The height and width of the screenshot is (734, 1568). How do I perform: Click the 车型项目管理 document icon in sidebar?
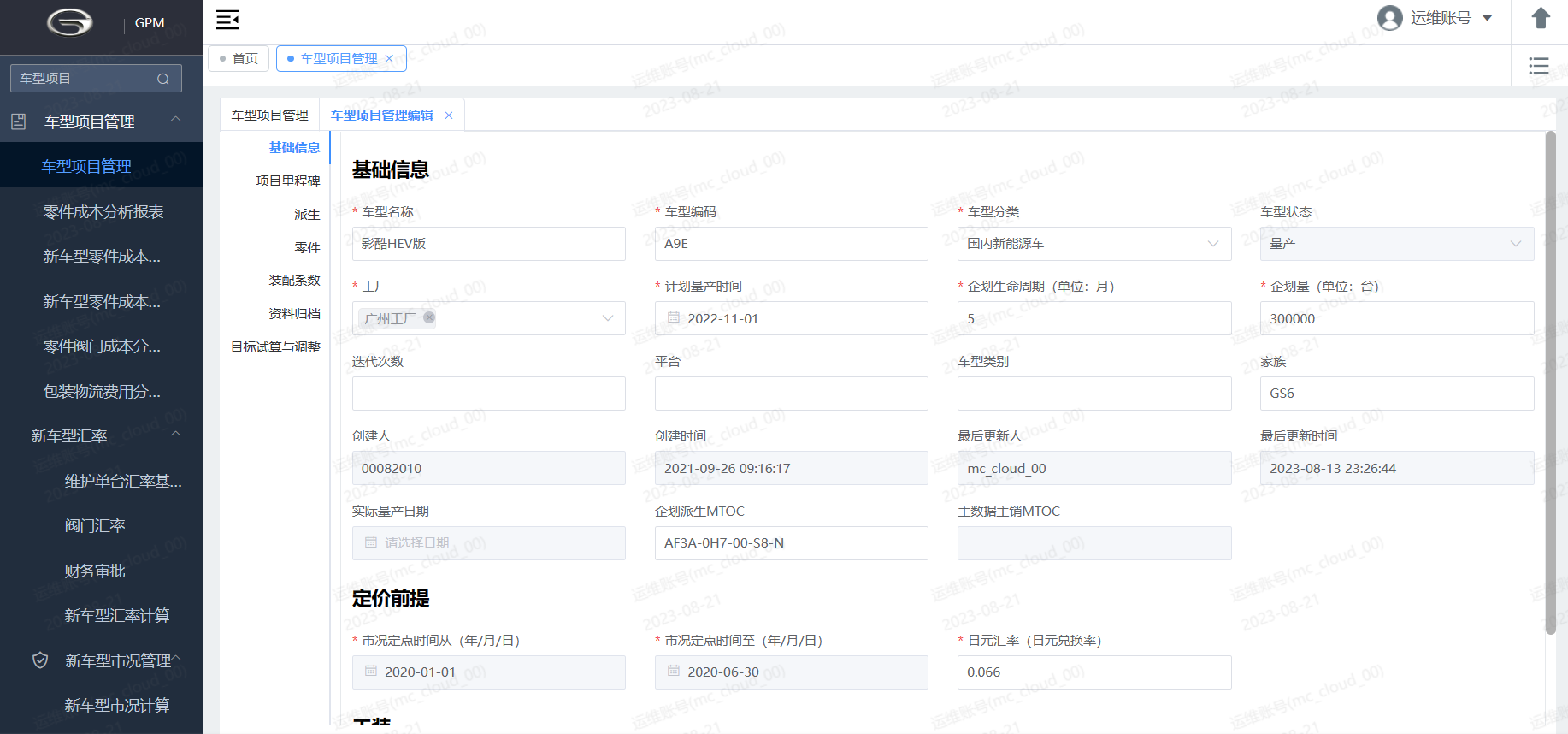pyautogui.click(x=18, y=121)
